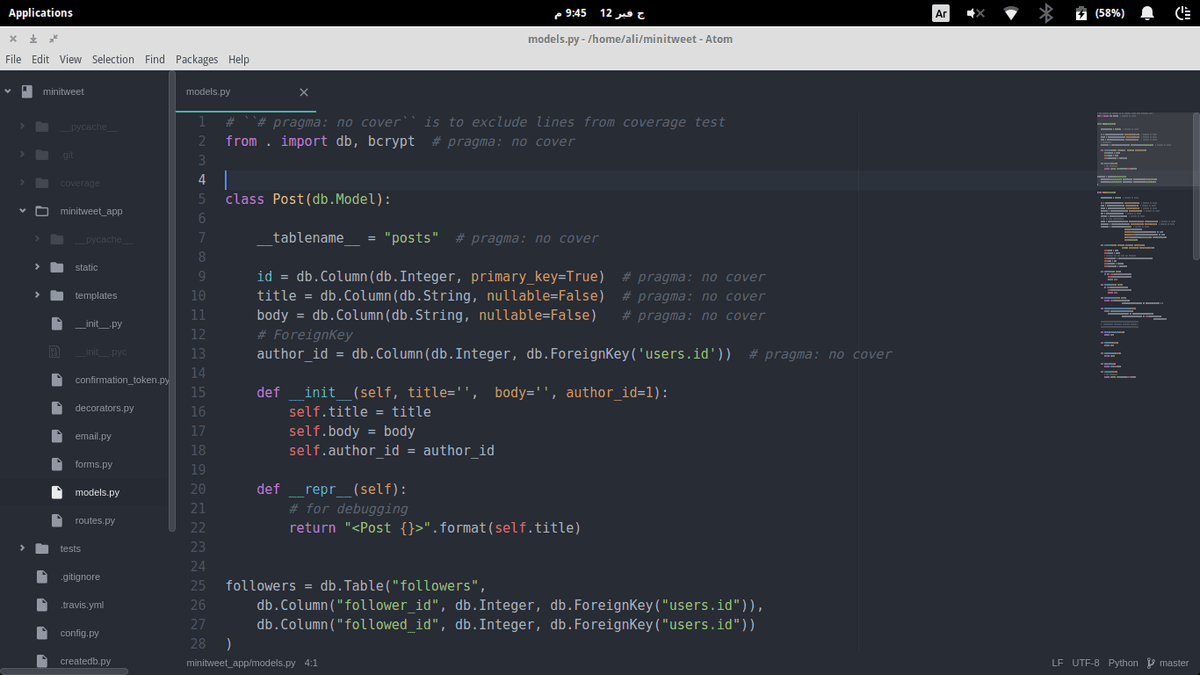Click the notification bell icon
The image size is (1200, 675).
tap(1148, 13)
